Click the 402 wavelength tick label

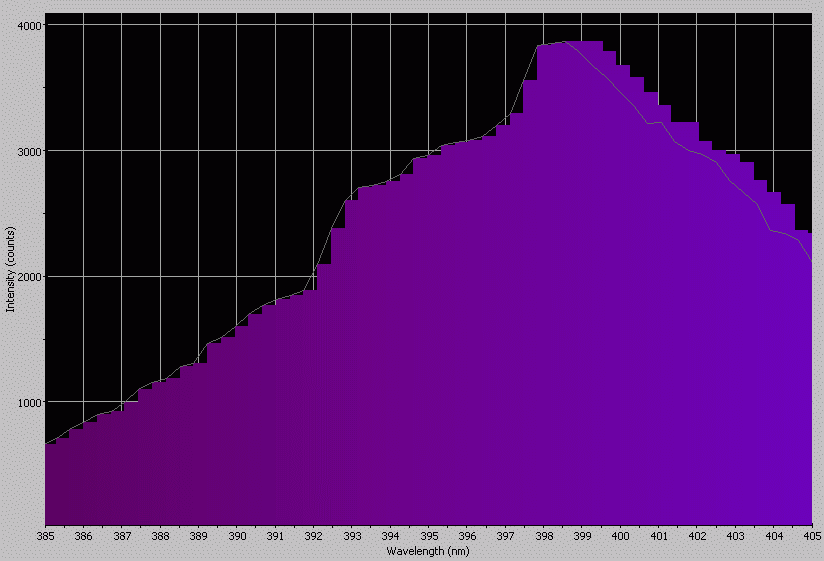coord(697,537)
